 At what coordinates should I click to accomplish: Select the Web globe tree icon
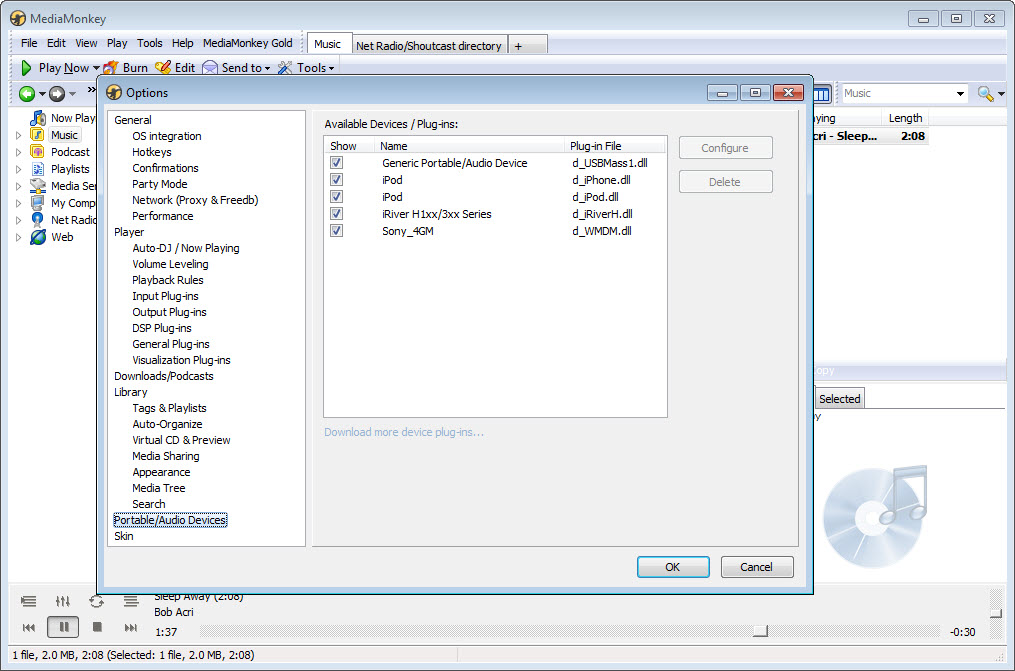[38, 237]
